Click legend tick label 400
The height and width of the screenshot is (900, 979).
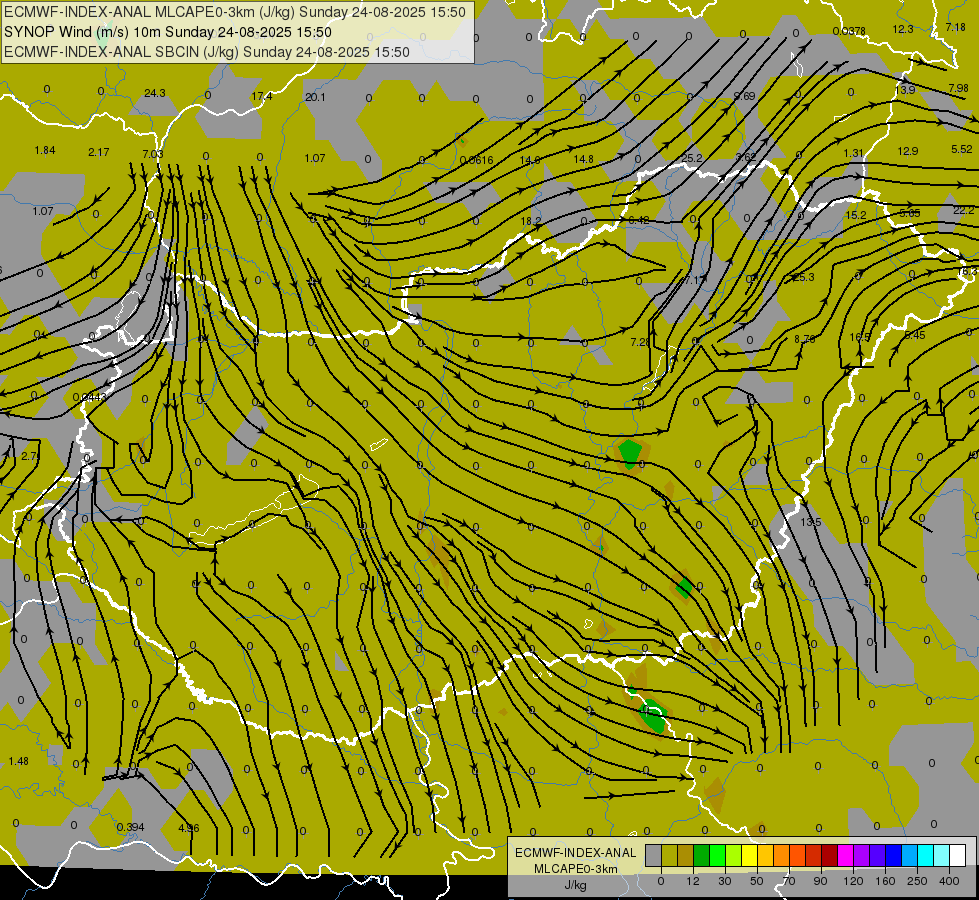pyautogui.click(x=949, y=881)
